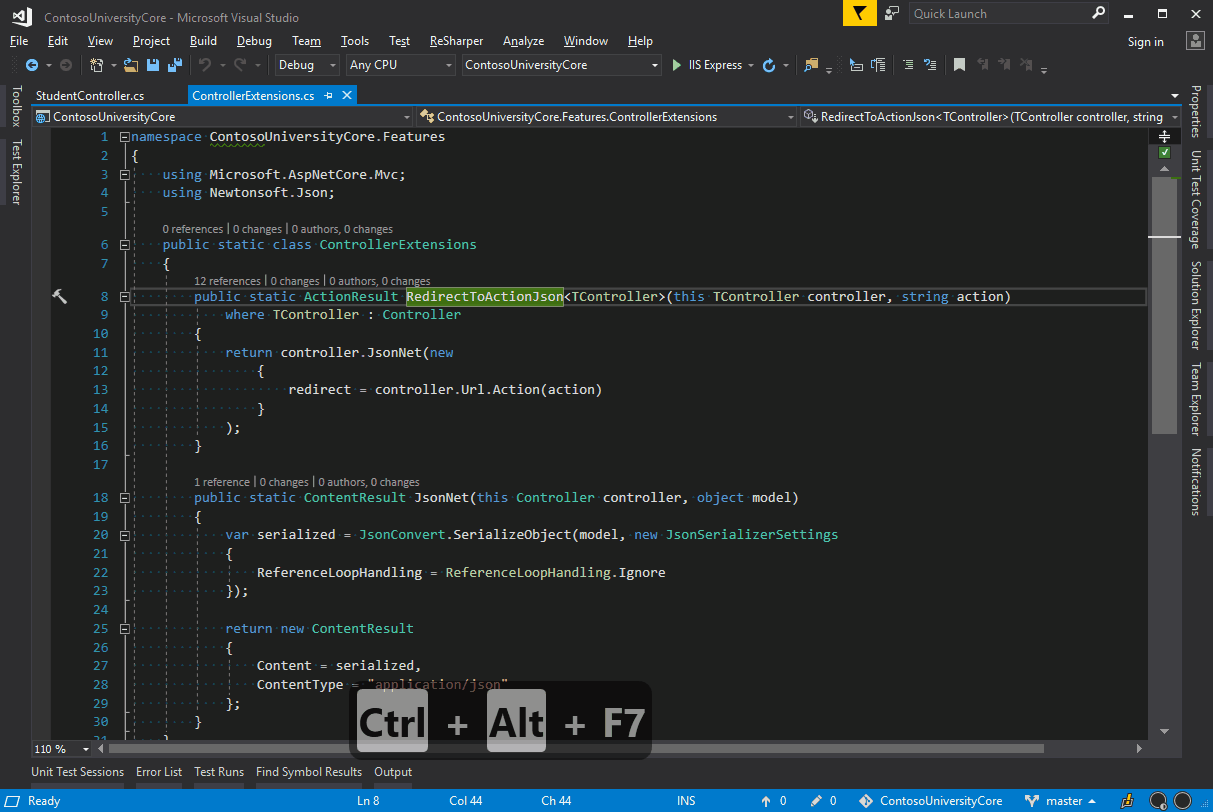Open the ContosoUniversityCore startup project dropdown
The image size is (1213, 812).
[561, 65]
